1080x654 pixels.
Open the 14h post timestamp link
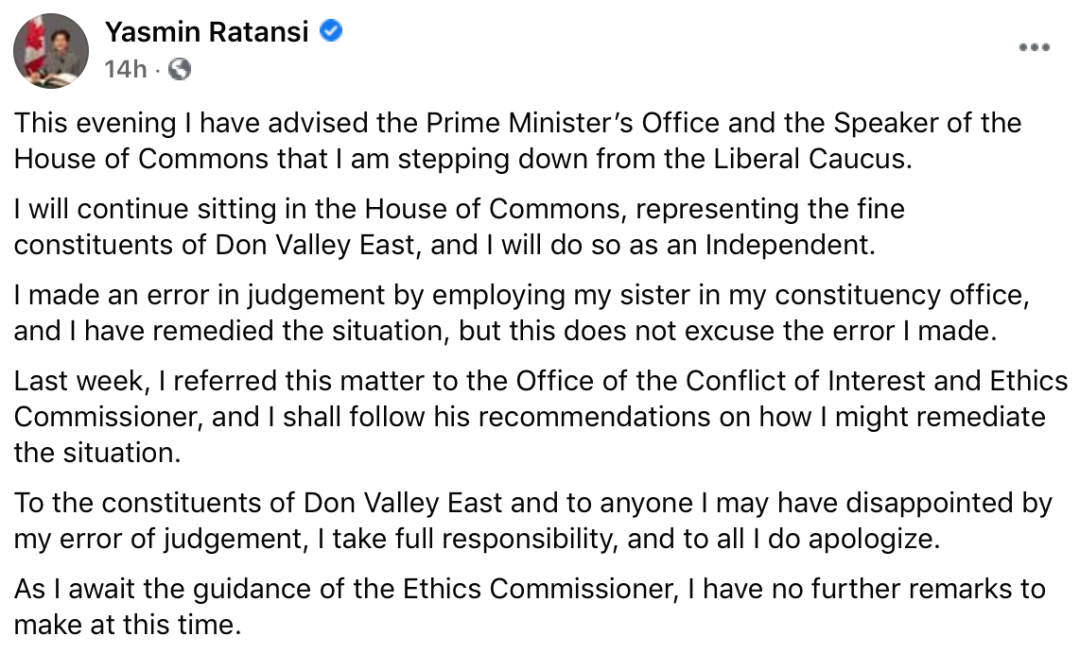pyautogui.click(x=125, y=70)
